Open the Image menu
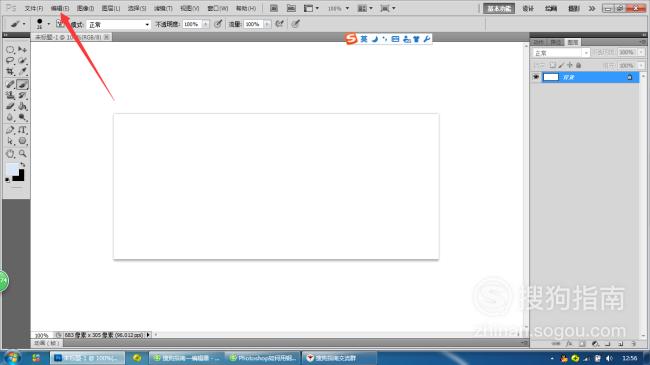This screenshot has width=650, height=365. [x=85, y=8]
